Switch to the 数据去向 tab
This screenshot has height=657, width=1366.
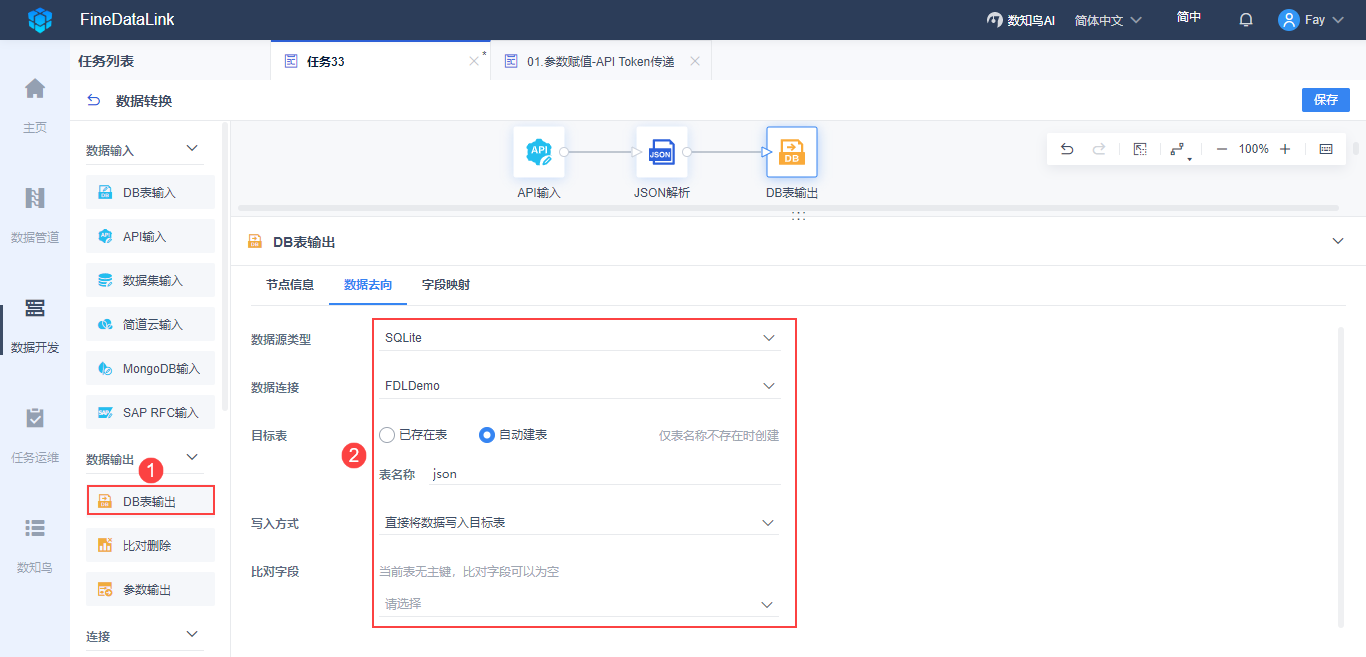click(368, 285)
